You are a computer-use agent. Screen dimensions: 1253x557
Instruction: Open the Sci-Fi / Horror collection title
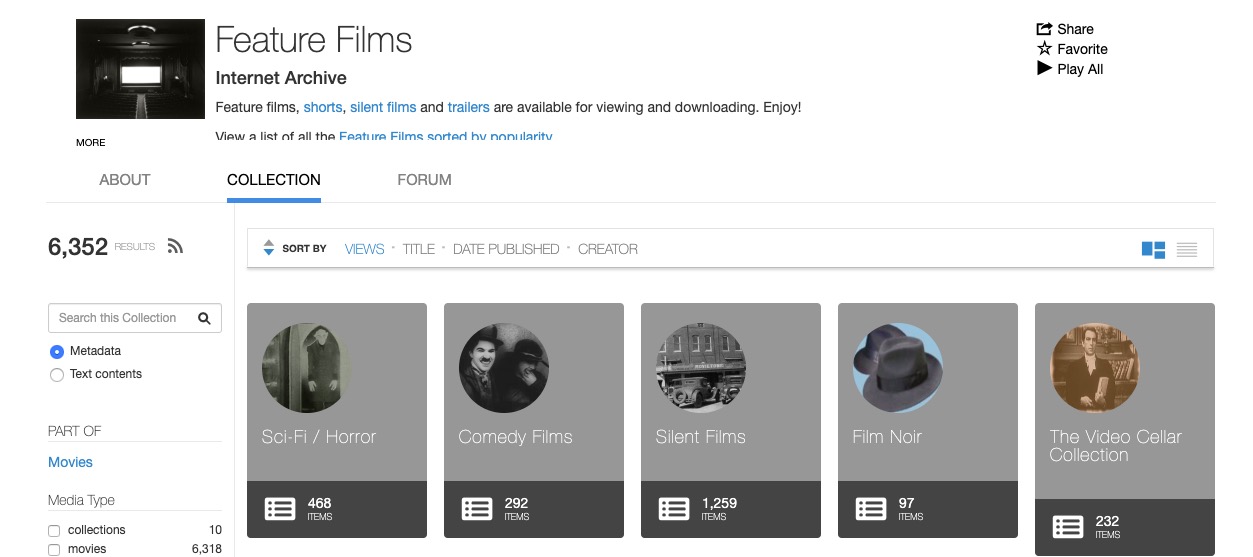(319, 437)
